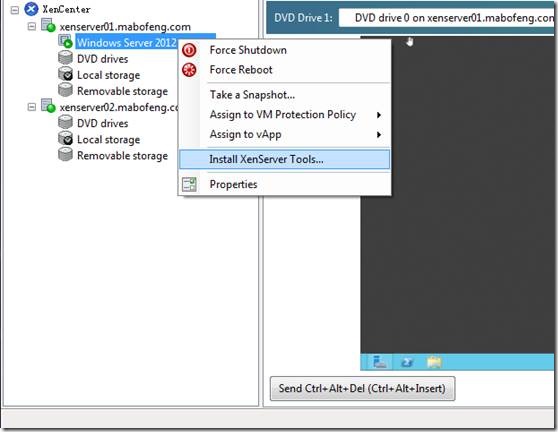Open Server Manager in VM console taskbar
This screenshot has width=558, height=432.
click(x=379, y=362)
